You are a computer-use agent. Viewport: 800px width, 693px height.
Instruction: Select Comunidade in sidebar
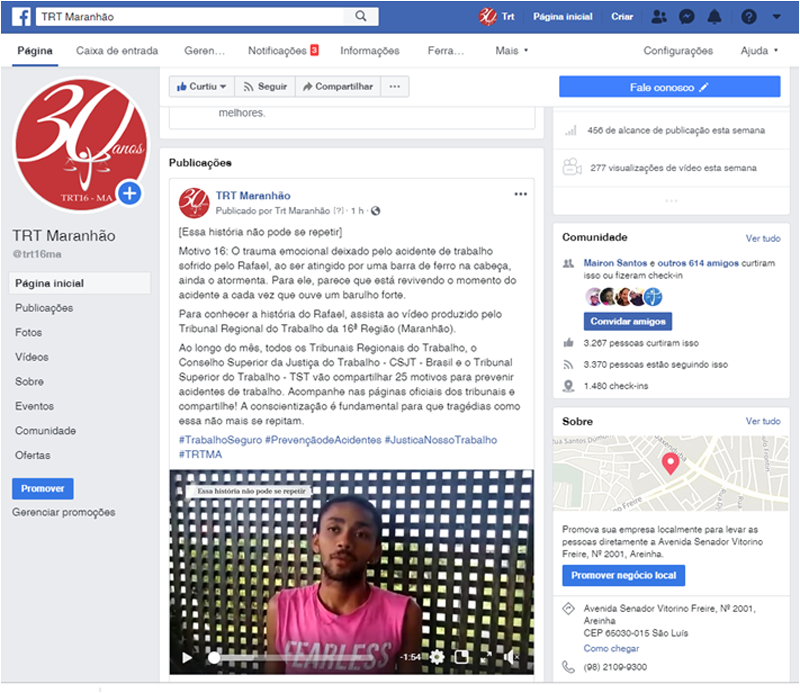tap(45, 430)
